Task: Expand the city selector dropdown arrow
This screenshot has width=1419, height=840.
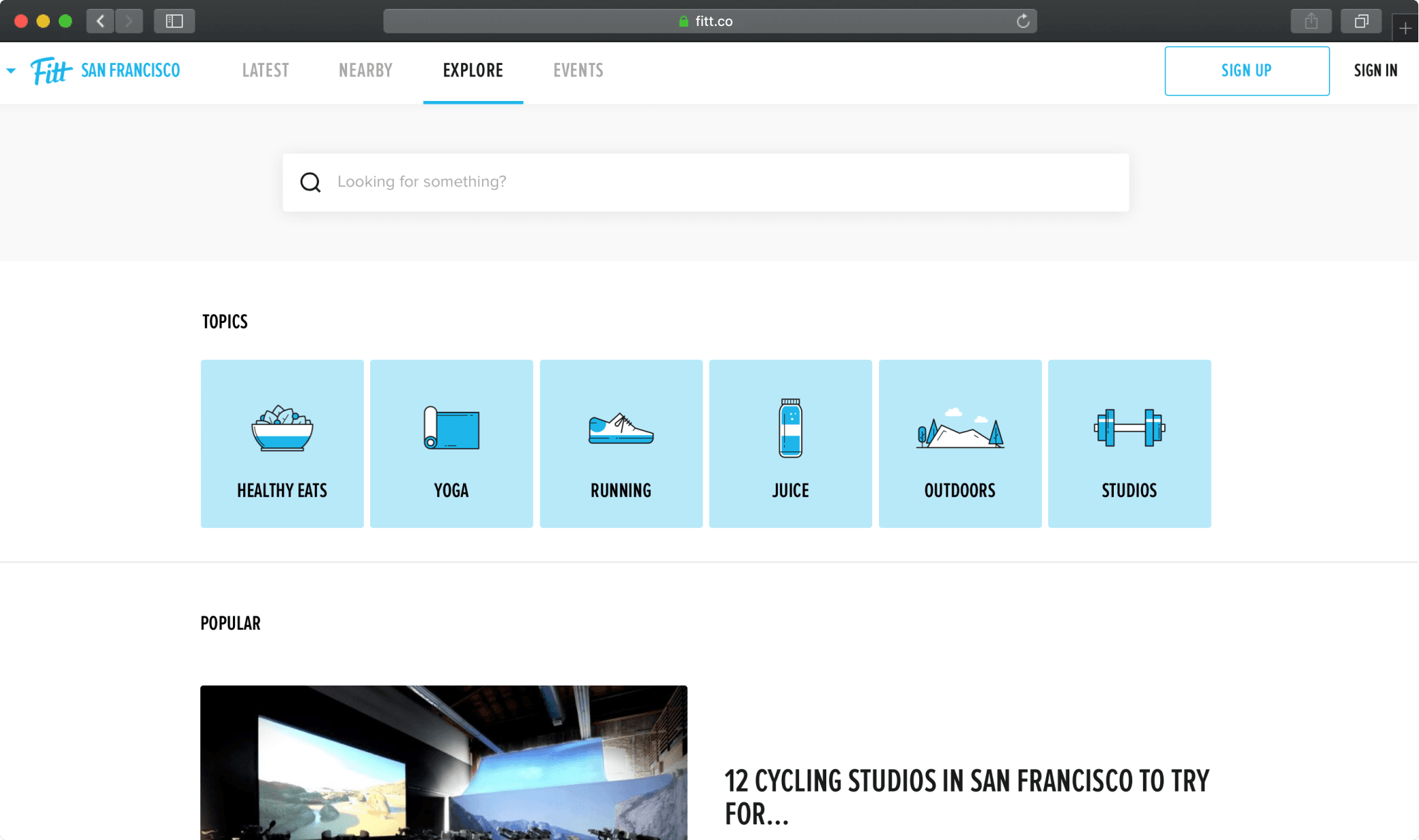Action: 11,70
